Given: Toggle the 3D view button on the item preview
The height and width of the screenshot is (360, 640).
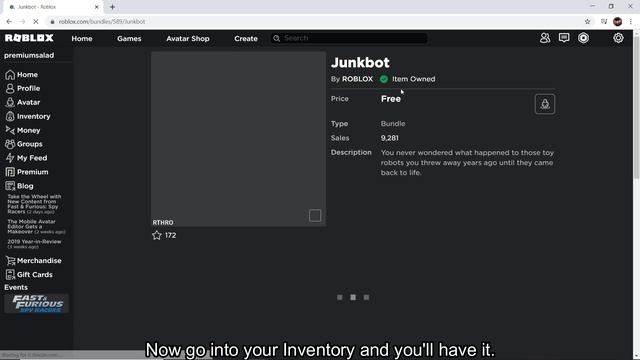Looking at the screenshot, I should click(315, 216).
